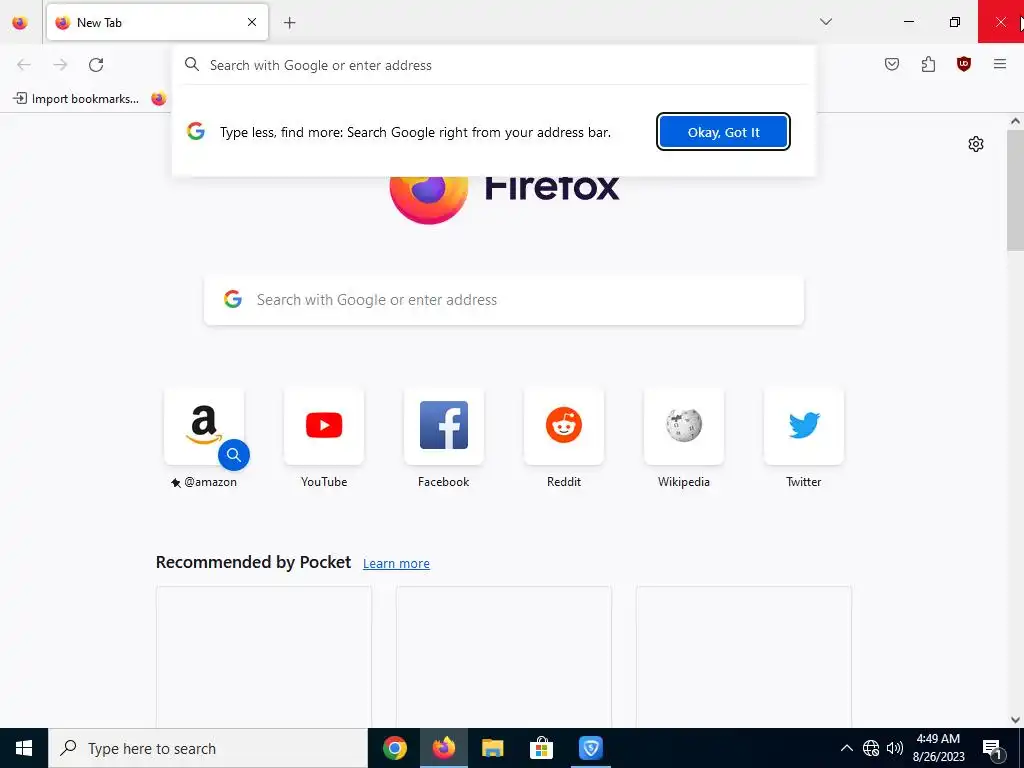
Task: Open the Firefox View pinned tab icon
Action: 20,22
